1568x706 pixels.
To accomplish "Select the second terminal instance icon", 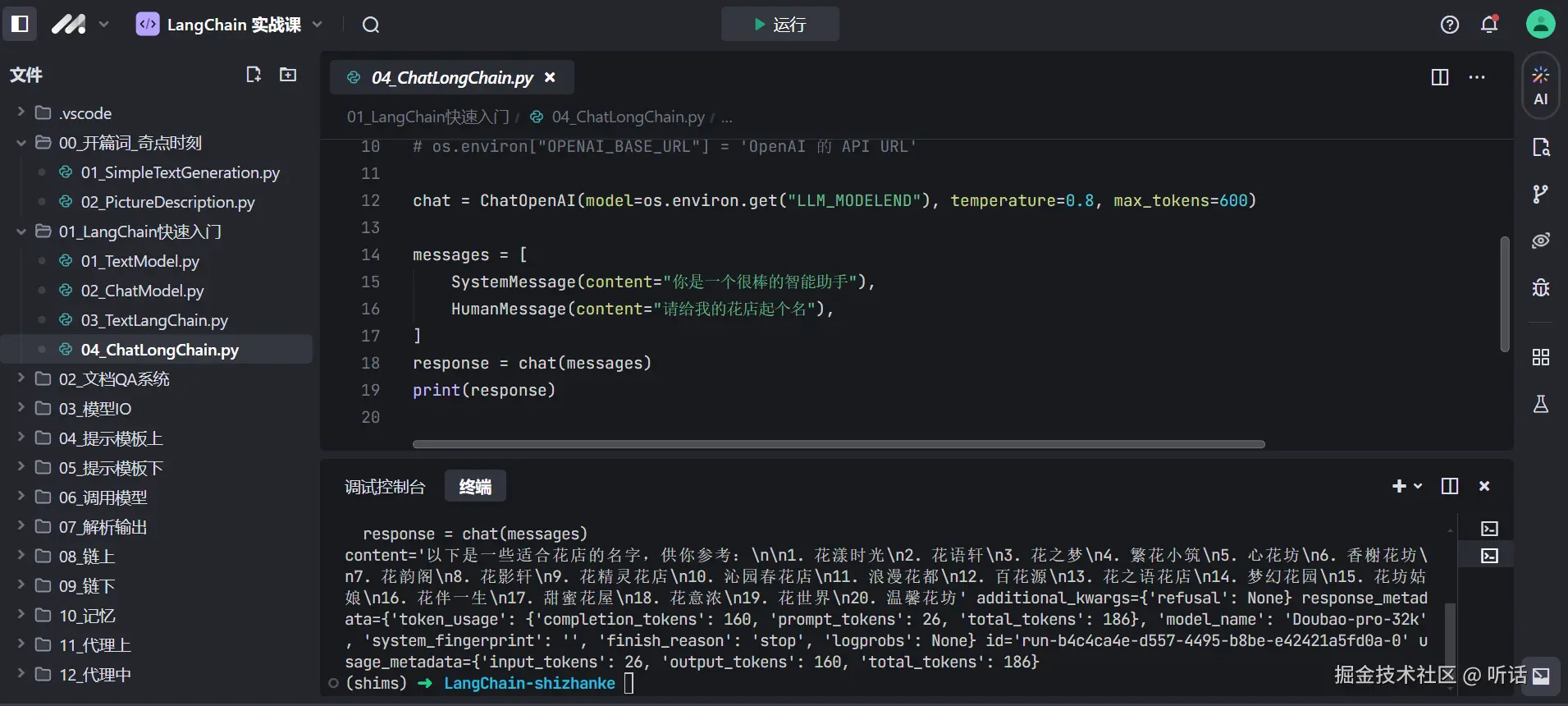I will (1489, 556).
